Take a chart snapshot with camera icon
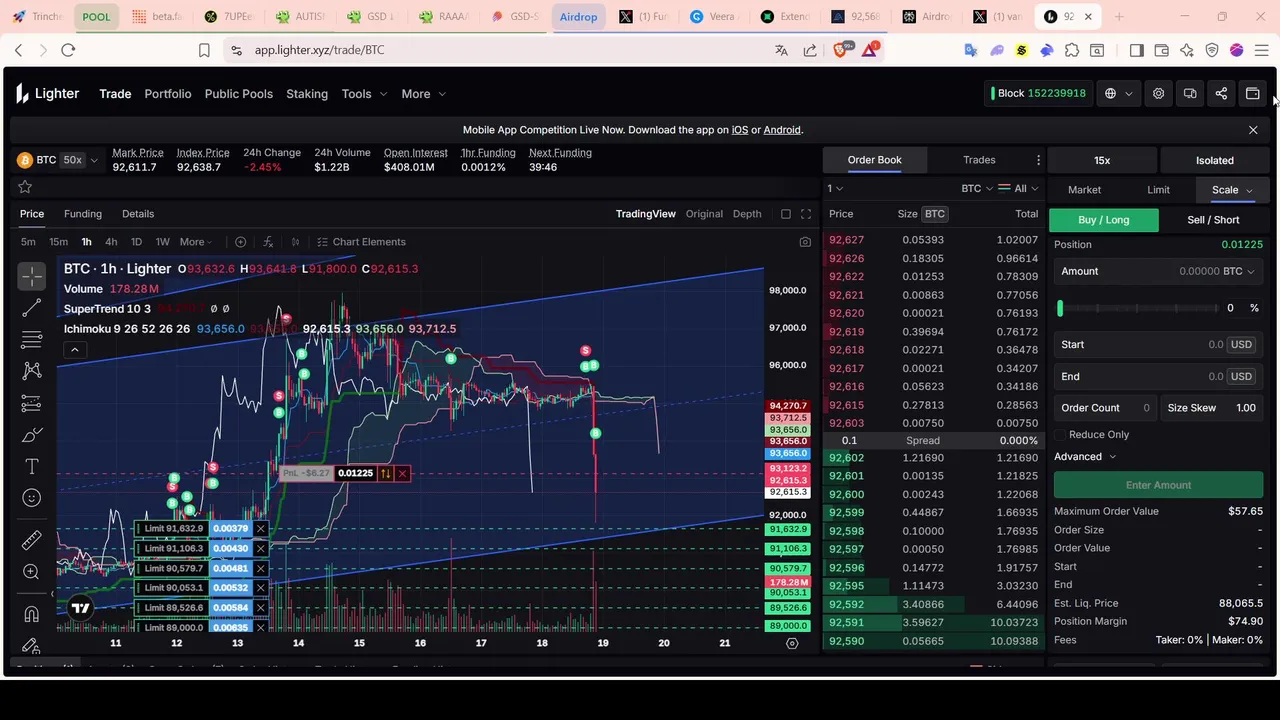 (x=805, y=242)
